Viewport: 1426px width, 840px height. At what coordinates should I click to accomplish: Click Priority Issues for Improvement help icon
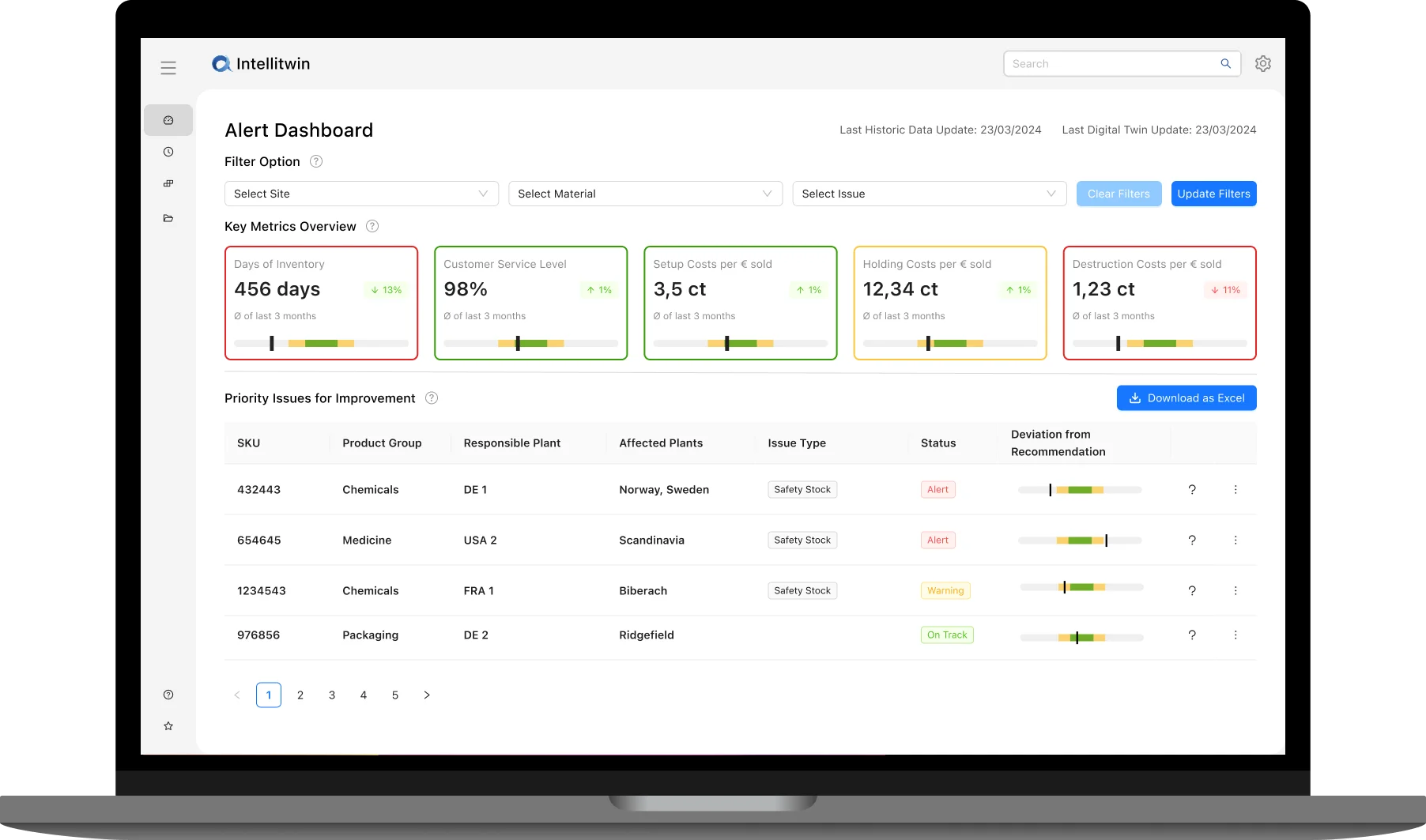point(432,398)
